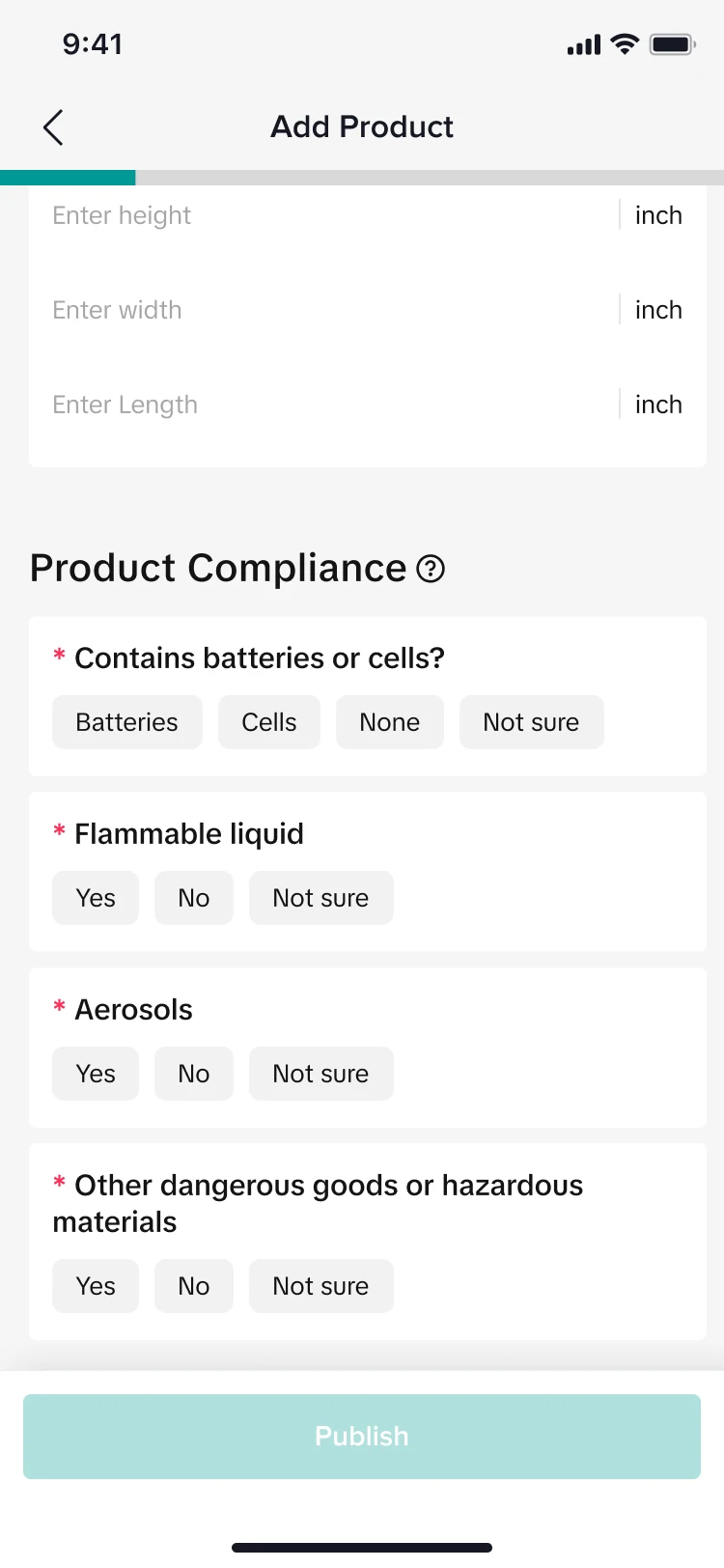Select Batteries option
The image size is (724, 1568).
tap(127, 722)
